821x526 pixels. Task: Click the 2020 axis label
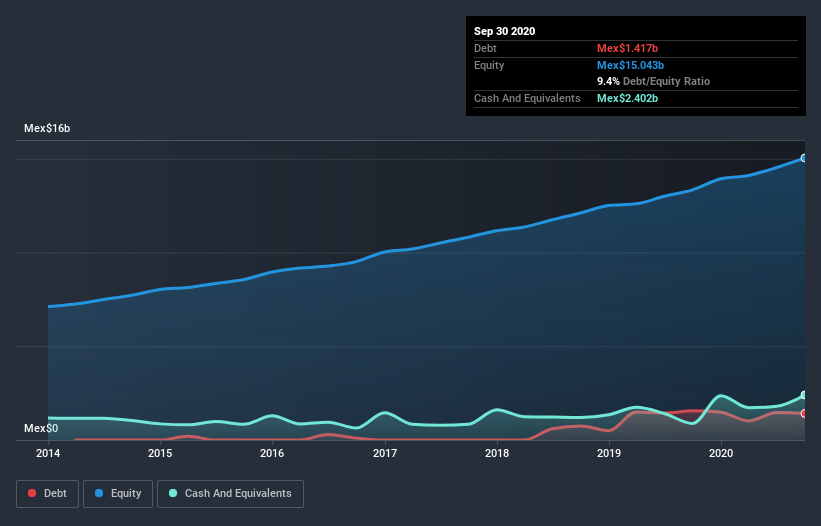point(721,453)
